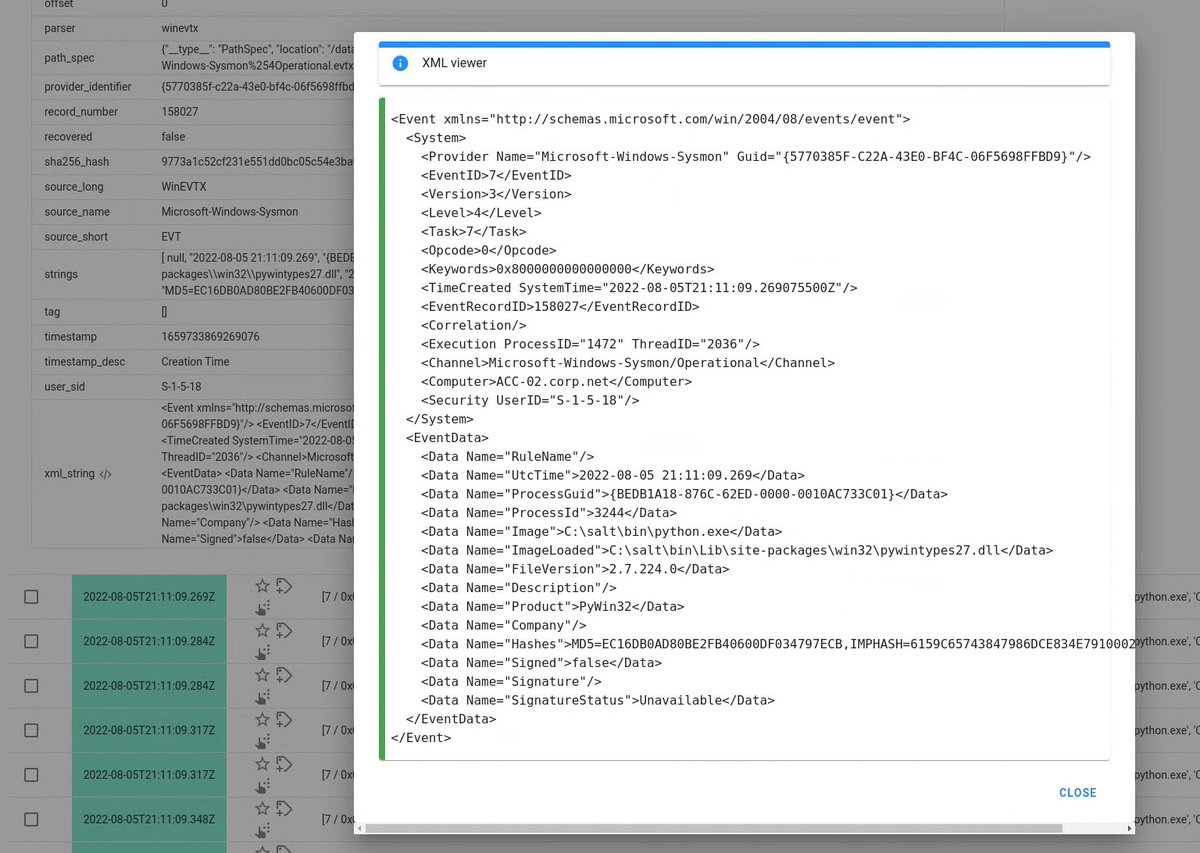Click the 2022-08-05T21:11:09.269Z timestamp cell
Viewport: 1200px width, 853px height.
click(149, 597)
